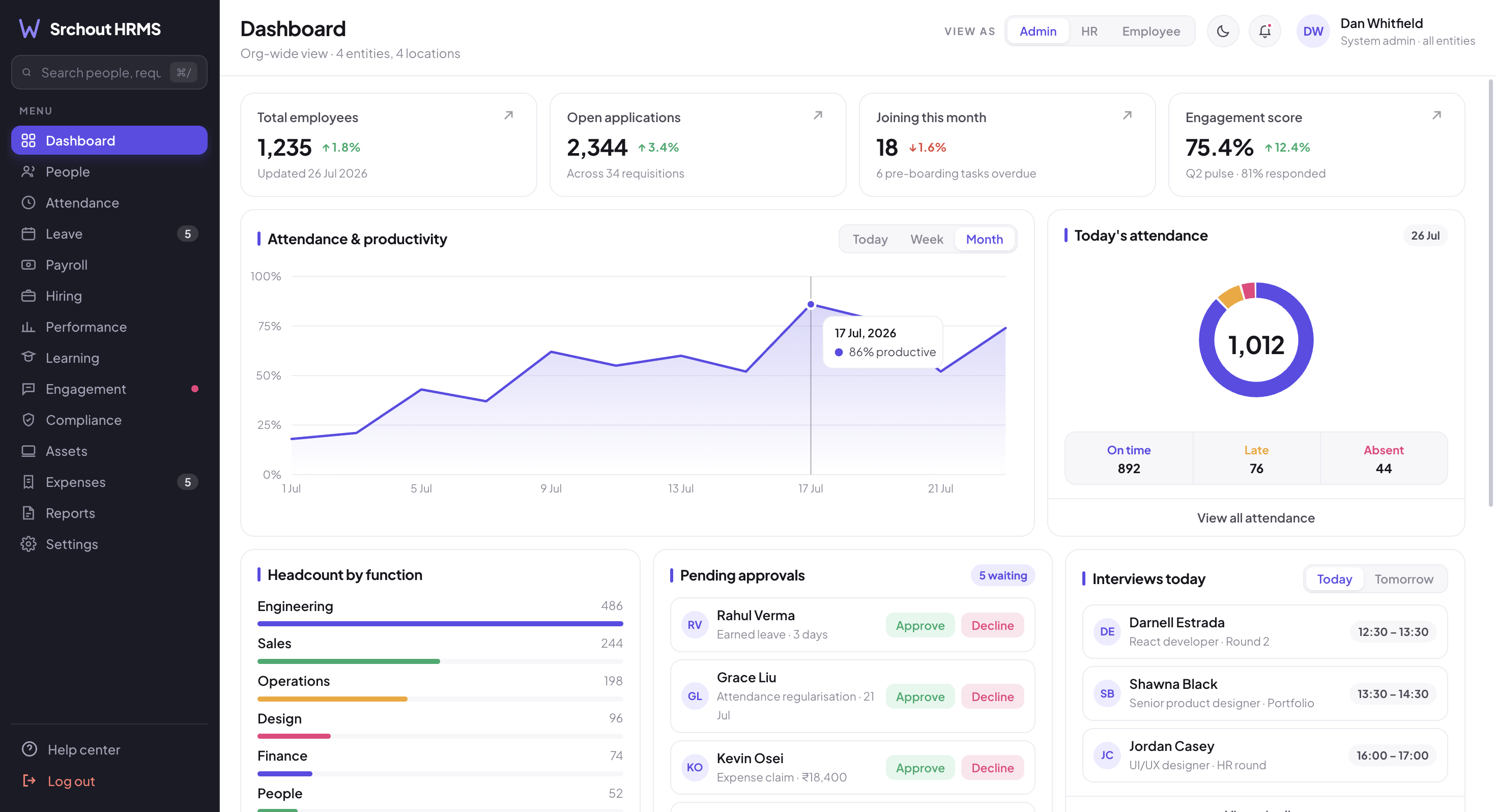Click the Srchout HRMS logo icon
Image resolution: width=1496 pixels, height=812 pixels.
pyautogui.click(x=29, y=28)
